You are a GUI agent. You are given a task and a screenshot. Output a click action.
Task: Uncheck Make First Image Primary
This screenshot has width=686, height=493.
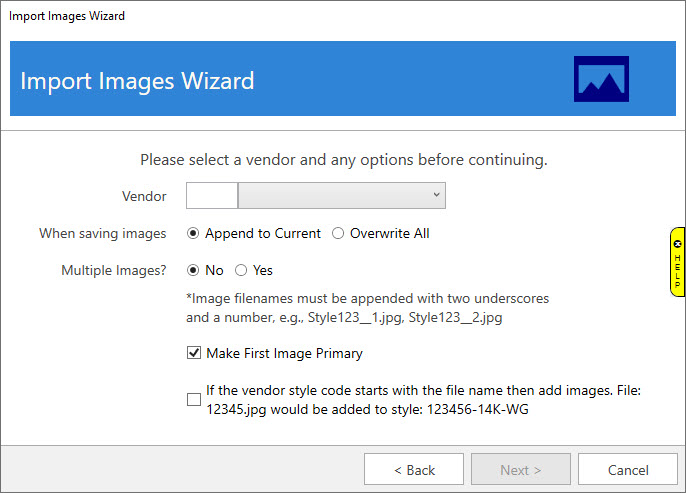tap(194, 353)
